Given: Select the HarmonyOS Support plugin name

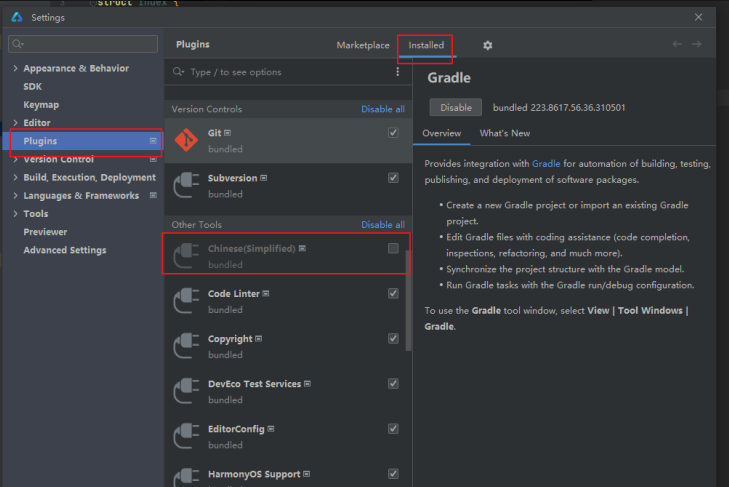Looking at the screenshot, I should pos(254,474).
